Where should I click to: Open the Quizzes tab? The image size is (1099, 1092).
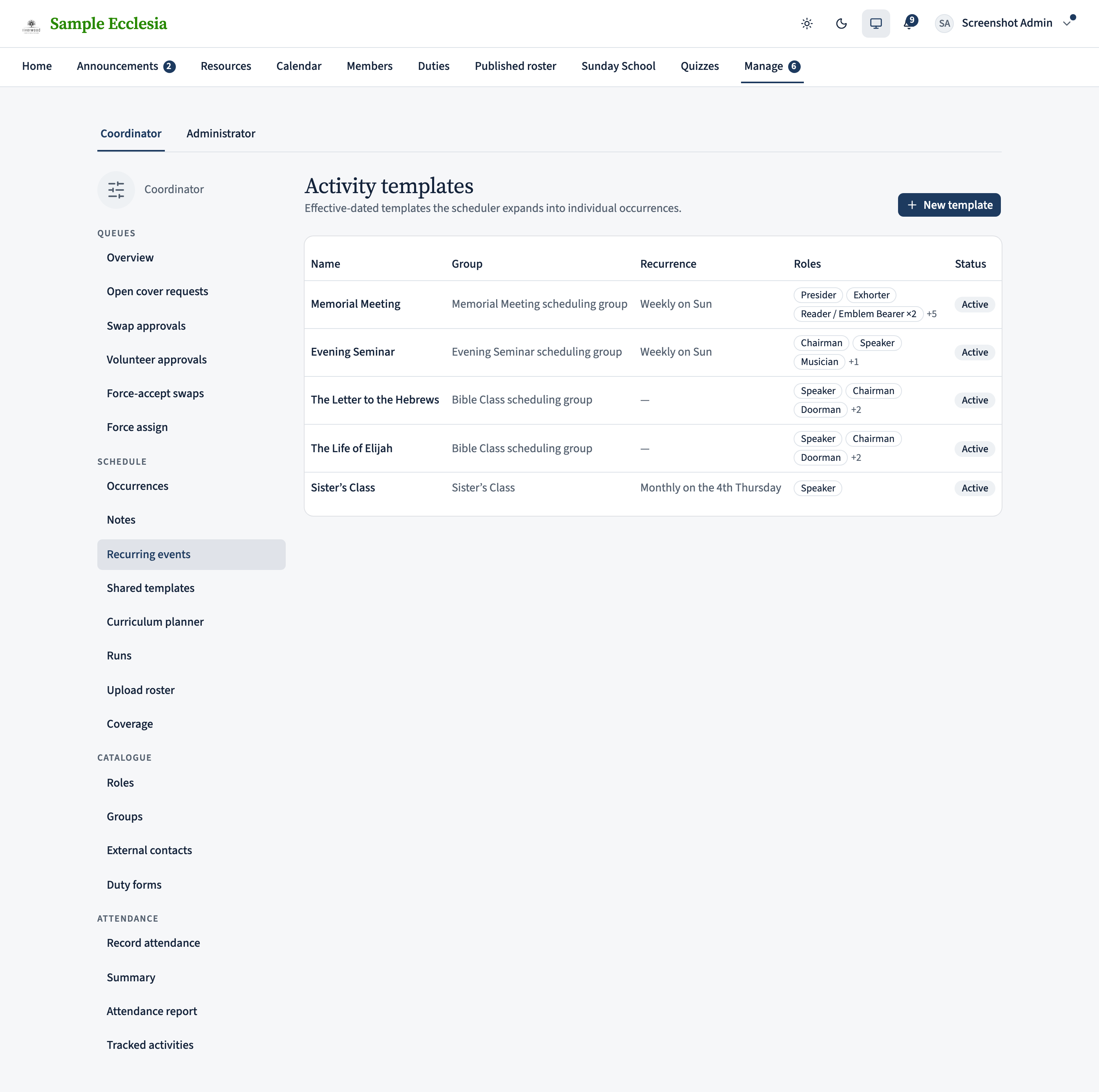[700, 66]
